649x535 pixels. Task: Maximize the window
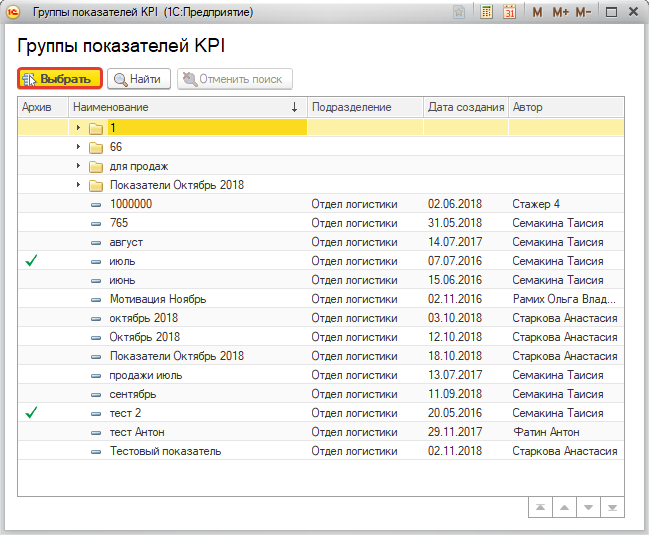click(611, 12)
